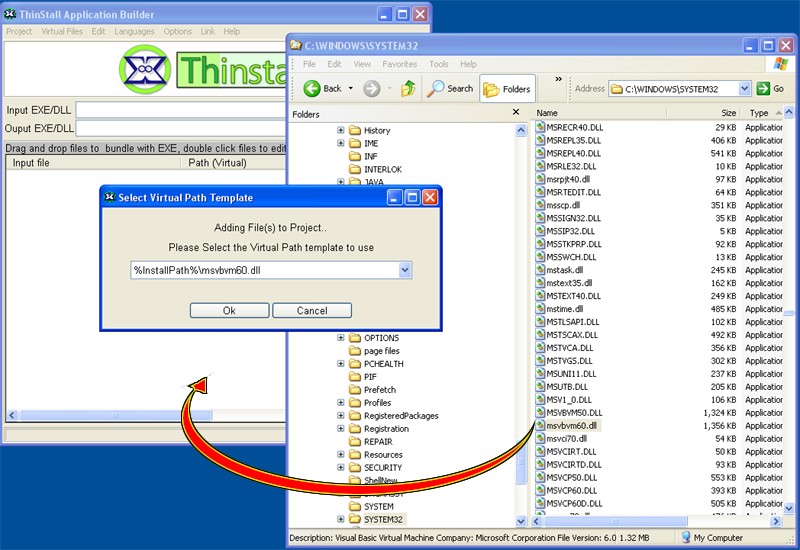The height and width of the screenshot is (550, 800).
Task: Open the Address bar dropdown
Action: 744,89
